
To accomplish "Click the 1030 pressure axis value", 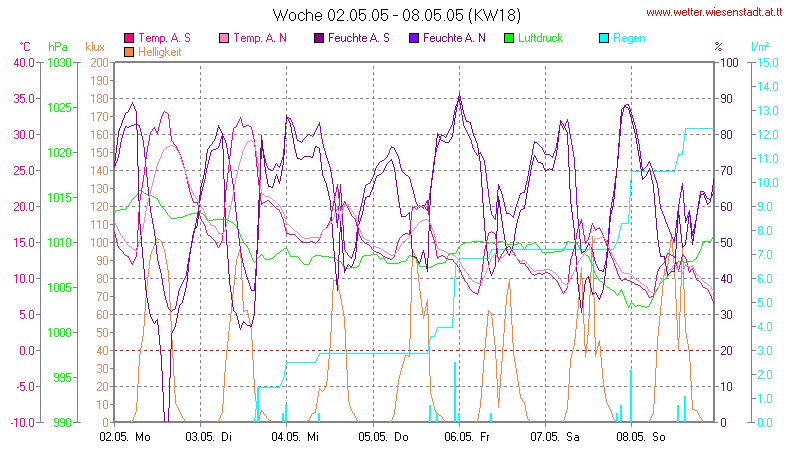I will 59,63.
